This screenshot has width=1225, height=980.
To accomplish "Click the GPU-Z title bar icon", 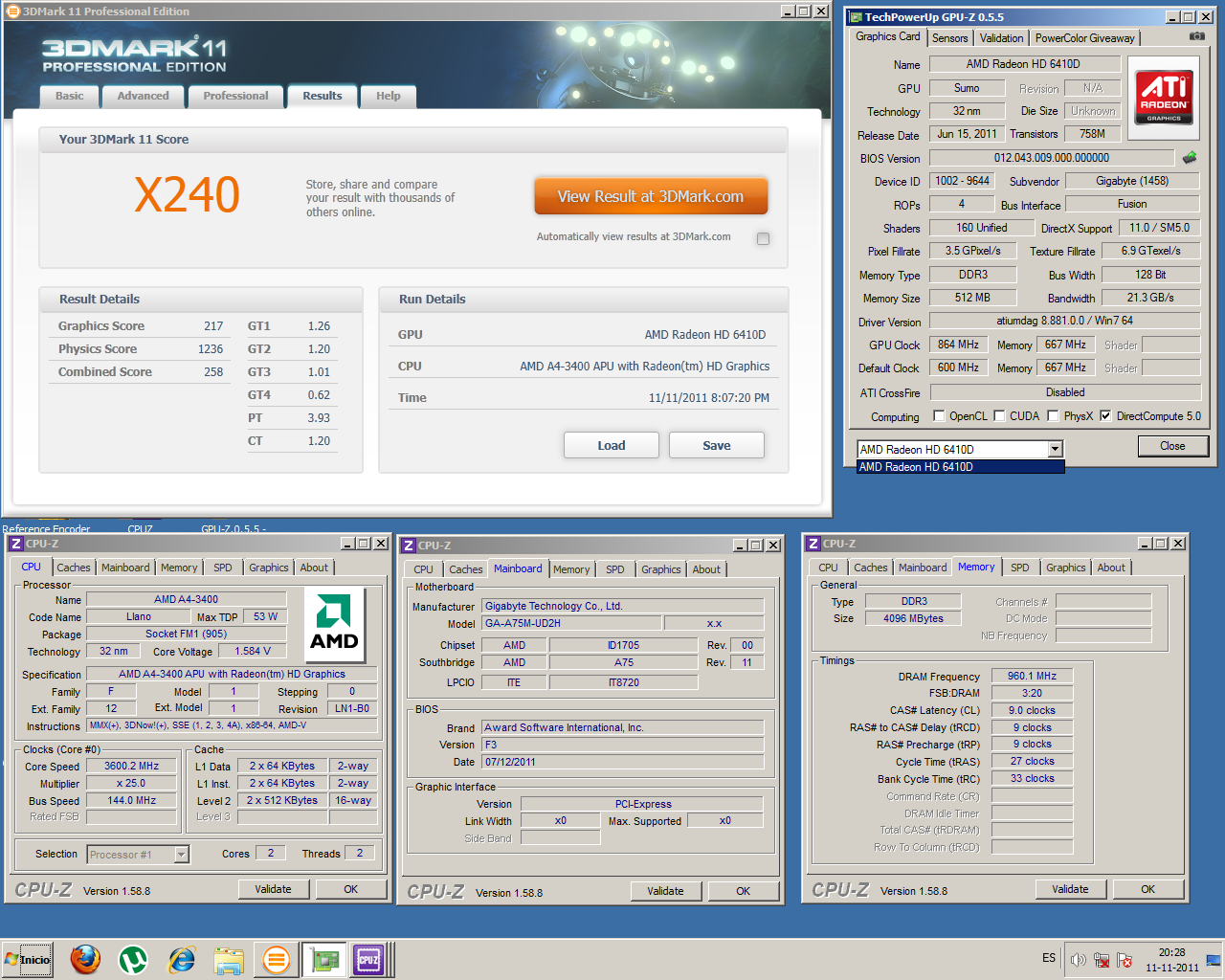I will pos(857,17).
